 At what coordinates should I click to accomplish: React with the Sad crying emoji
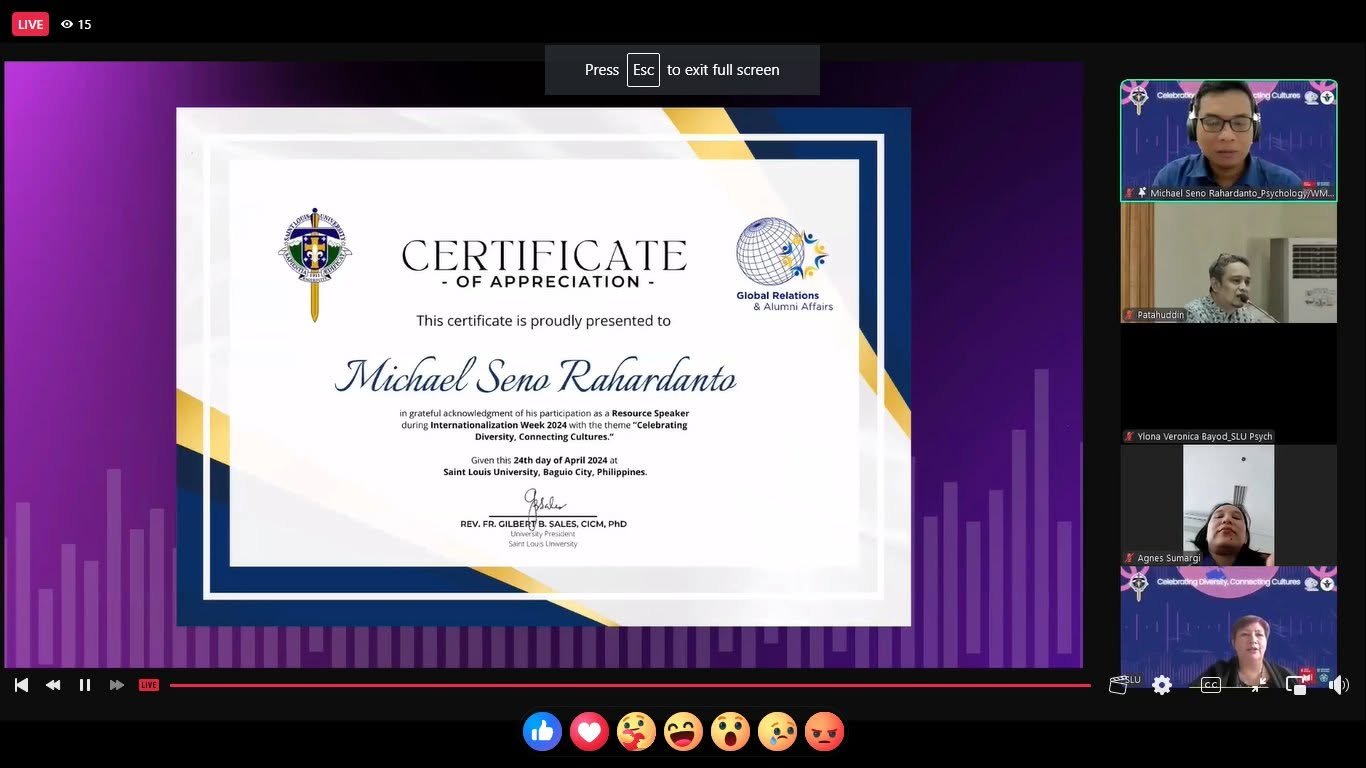[777, 732]
